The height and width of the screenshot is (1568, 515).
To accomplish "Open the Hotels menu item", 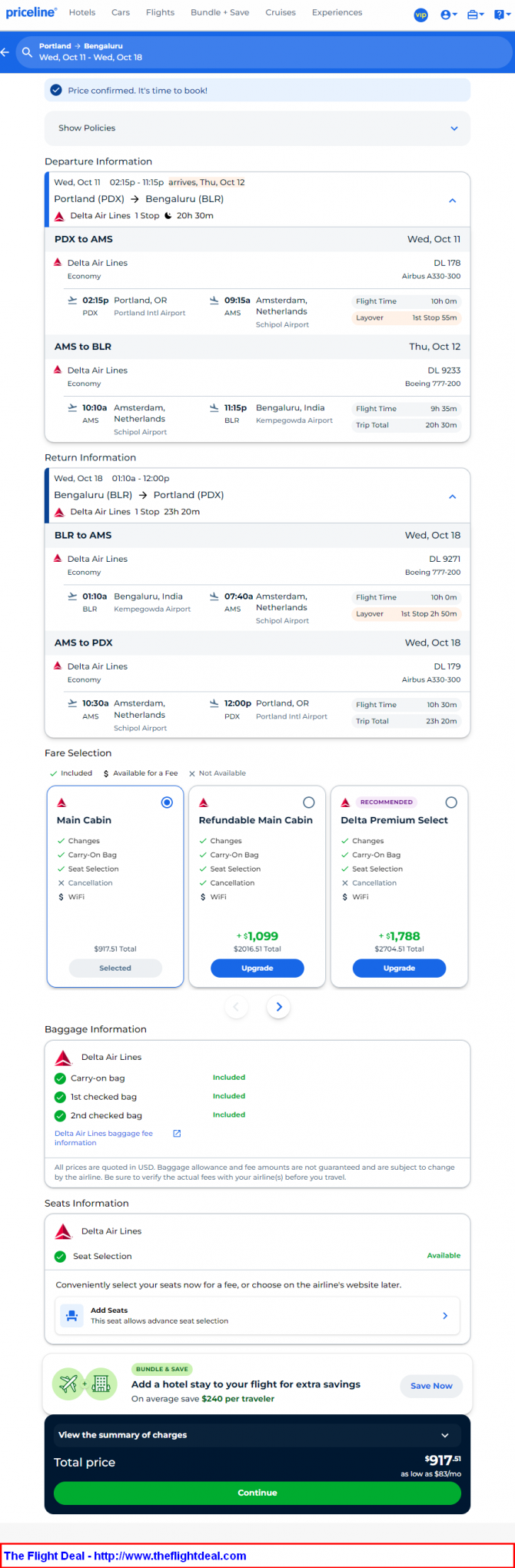I will point(82,12).
